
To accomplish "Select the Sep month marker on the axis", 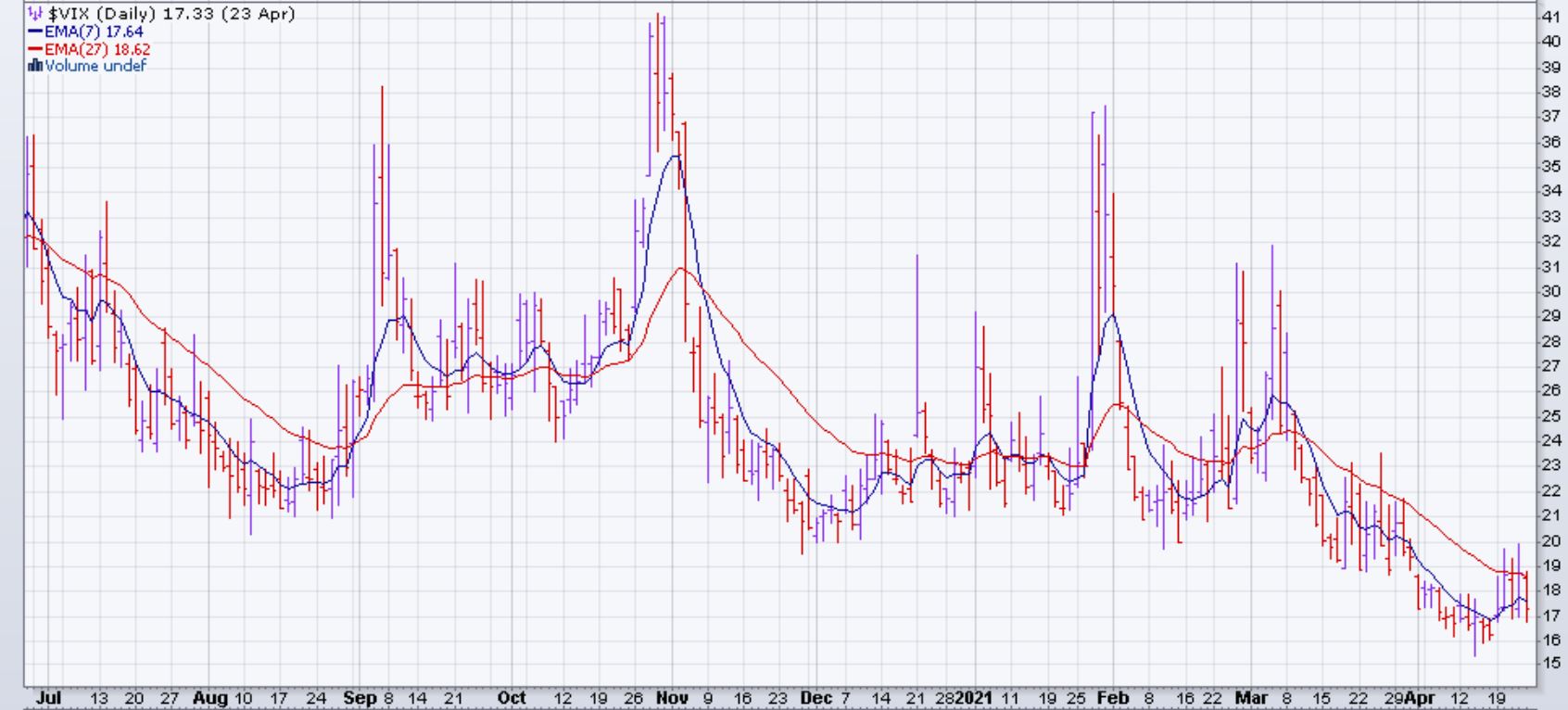I will point(359,698).
